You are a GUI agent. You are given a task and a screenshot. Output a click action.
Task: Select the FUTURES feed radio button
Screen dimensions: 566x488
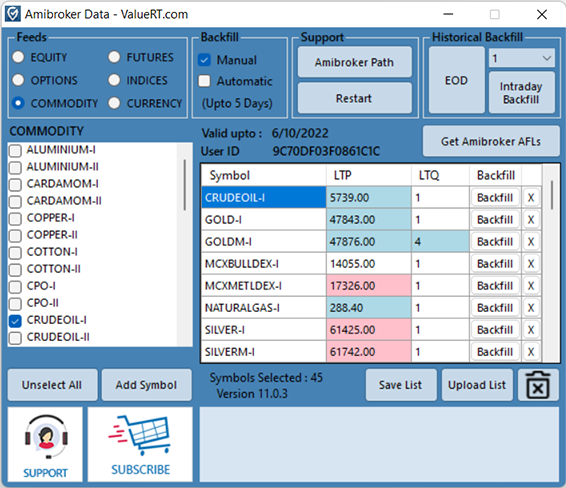[x=114, y=57]
